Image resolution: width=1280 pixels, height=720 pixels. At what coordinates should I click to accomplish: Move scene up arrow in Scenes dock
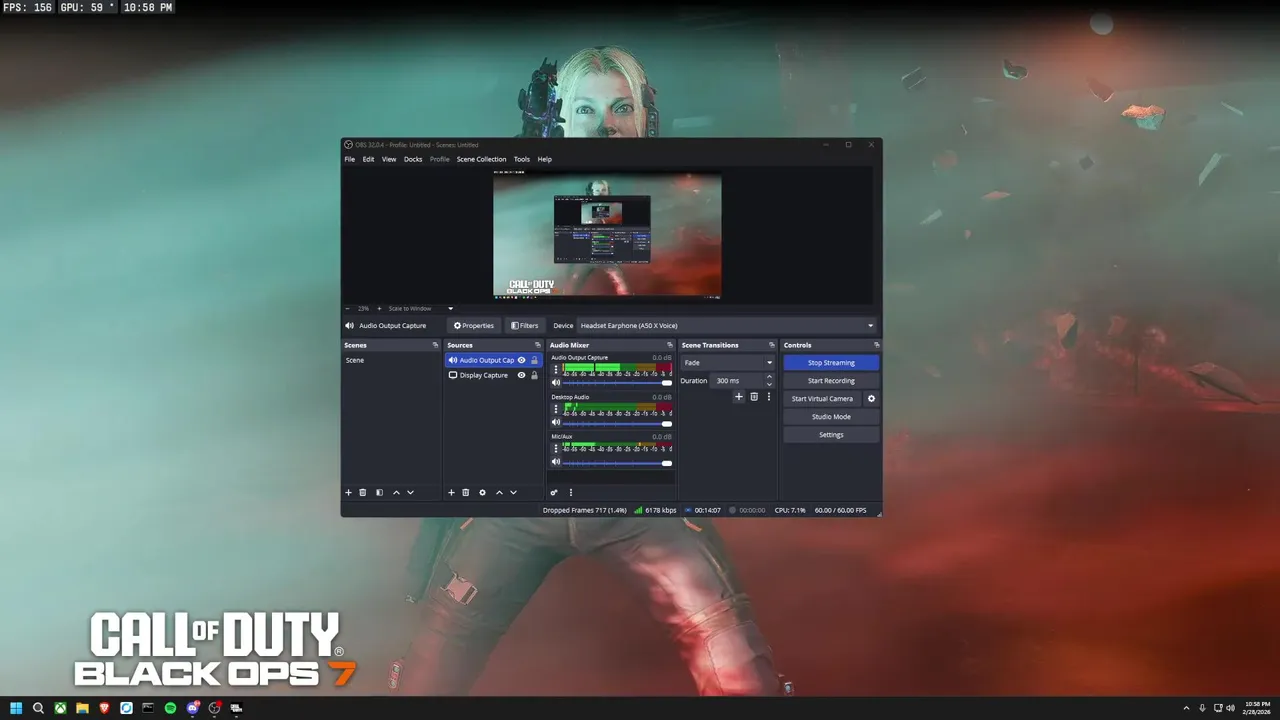tap(396, 492)
